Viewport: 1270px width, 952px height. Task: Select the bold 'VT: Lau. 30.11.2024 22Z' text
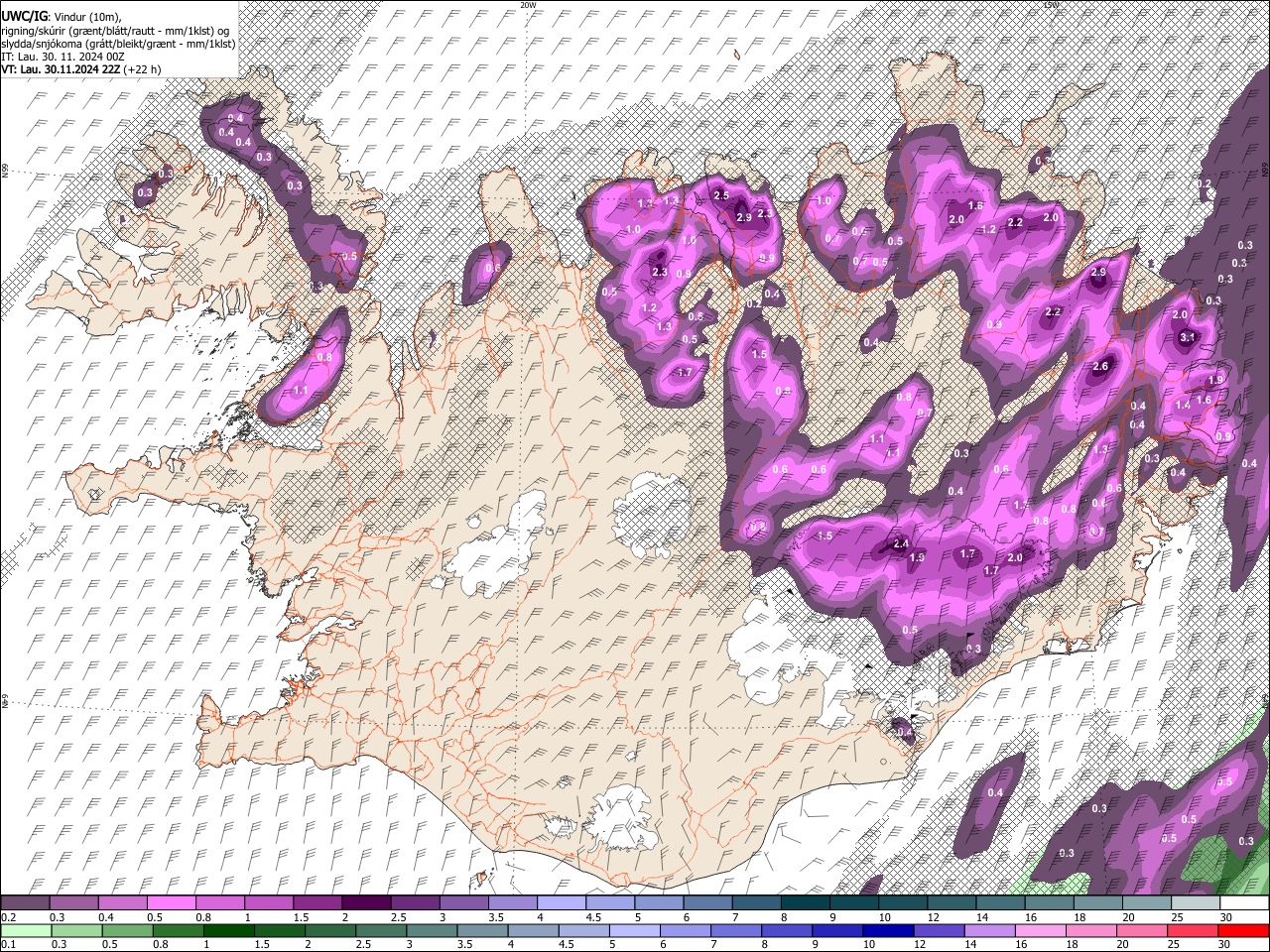(x=62, y=69)
